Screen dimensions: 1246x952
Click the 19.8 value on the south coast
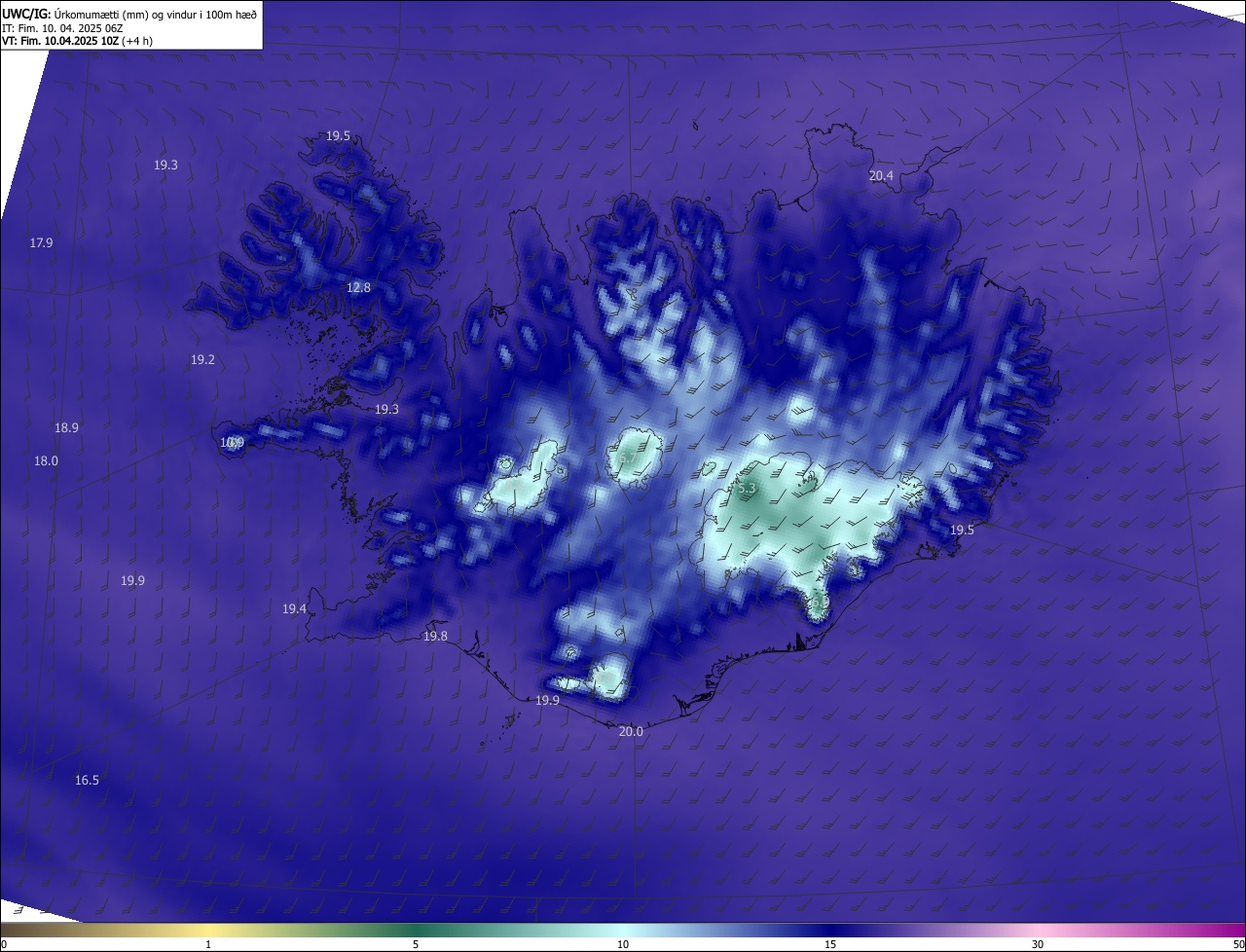click(435, 637)
